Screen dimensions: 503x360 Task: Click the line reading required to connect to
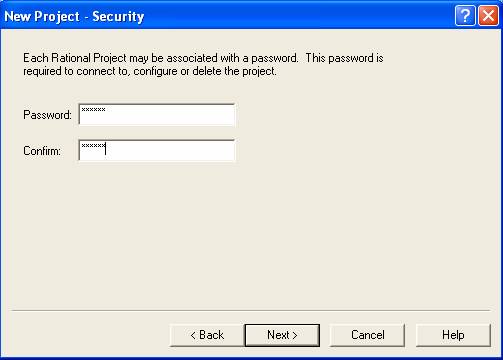pyautogui.click(x=150, y=71)
